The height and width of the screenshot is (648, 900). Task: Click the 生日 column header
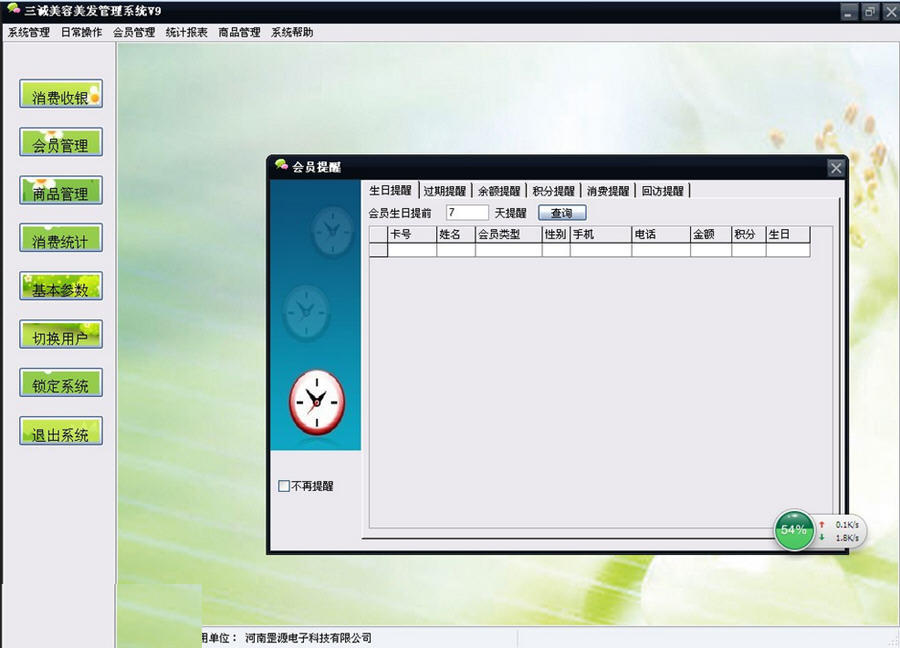pos(788,234)
